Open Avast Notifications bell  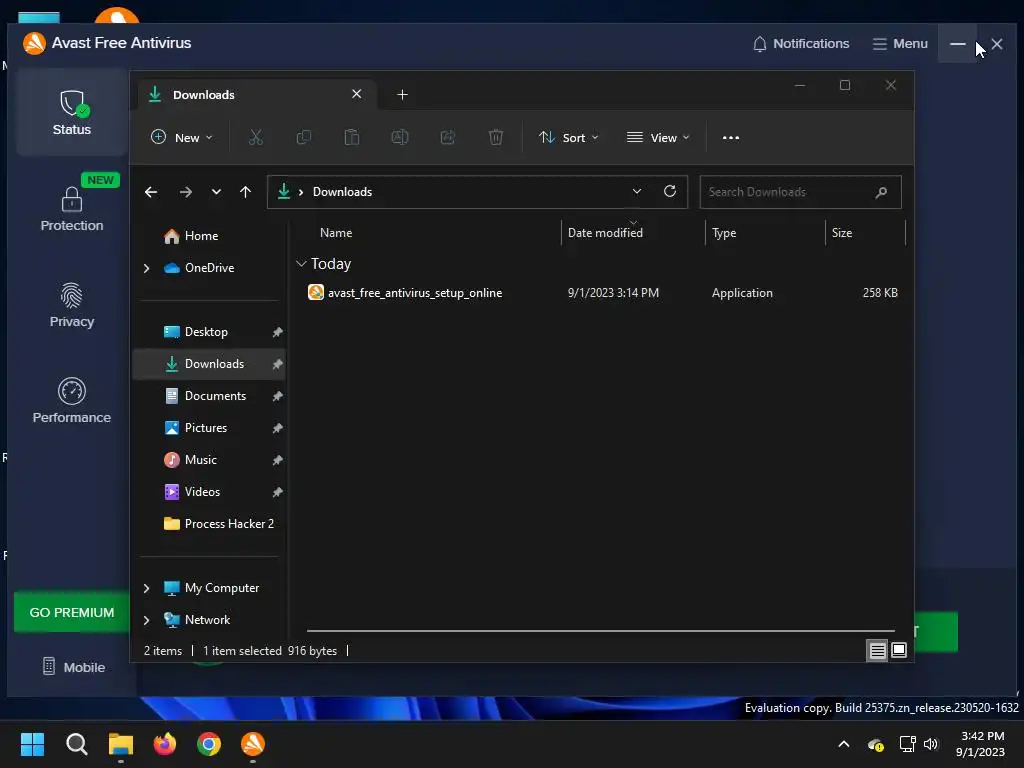click(x=801, y=44)
